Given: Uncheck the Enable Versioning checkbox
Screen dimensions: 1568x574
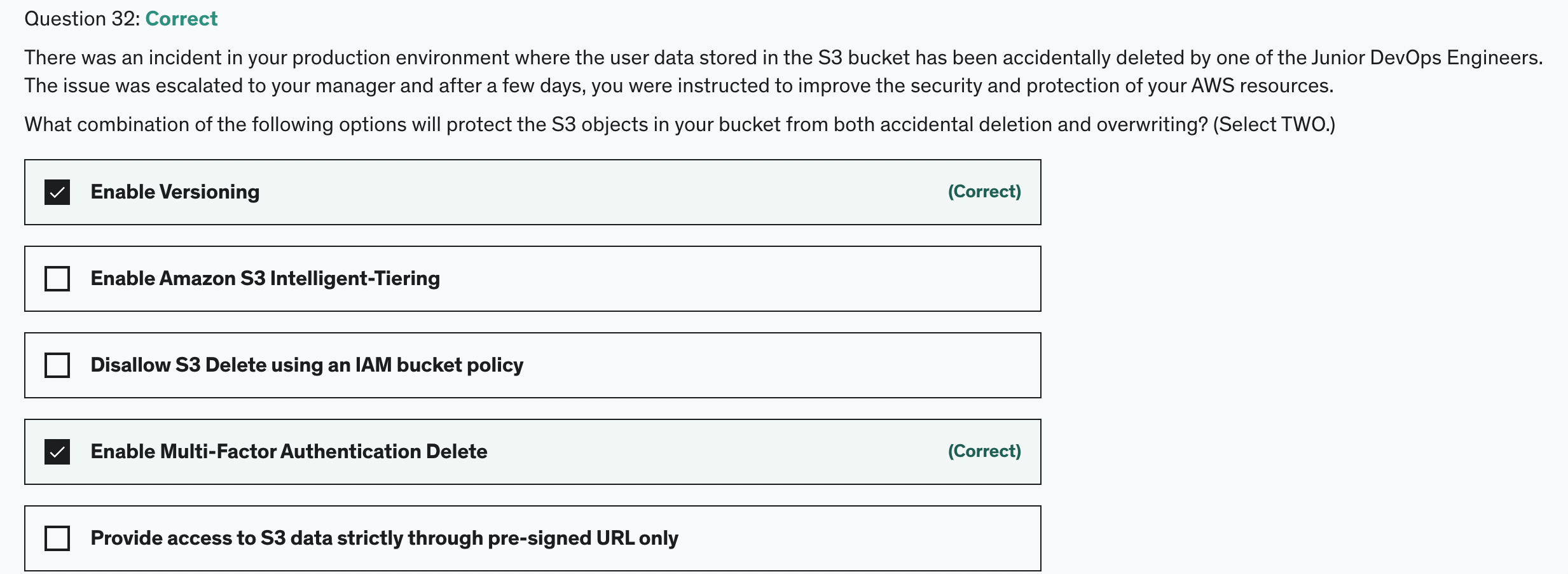Looking at the screenshot, I should click(x=57, y=192).
